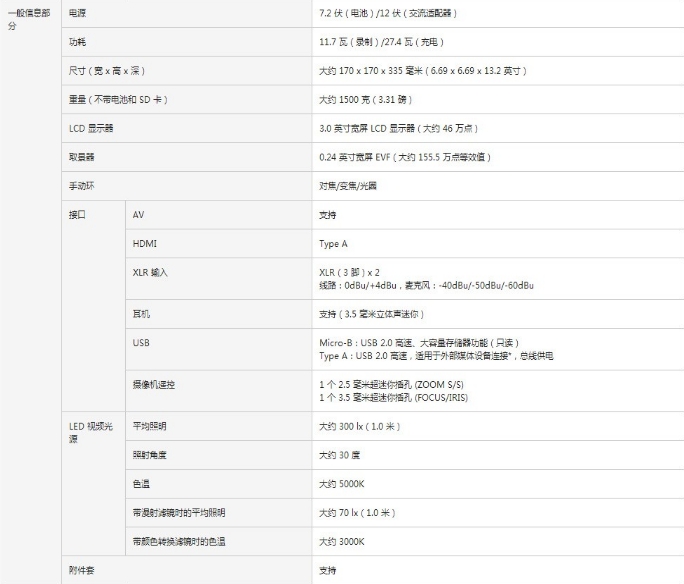
Task: Select the XLR（3 脚）x 2 text
Action: pyautogui.click(x=349, y=273)
